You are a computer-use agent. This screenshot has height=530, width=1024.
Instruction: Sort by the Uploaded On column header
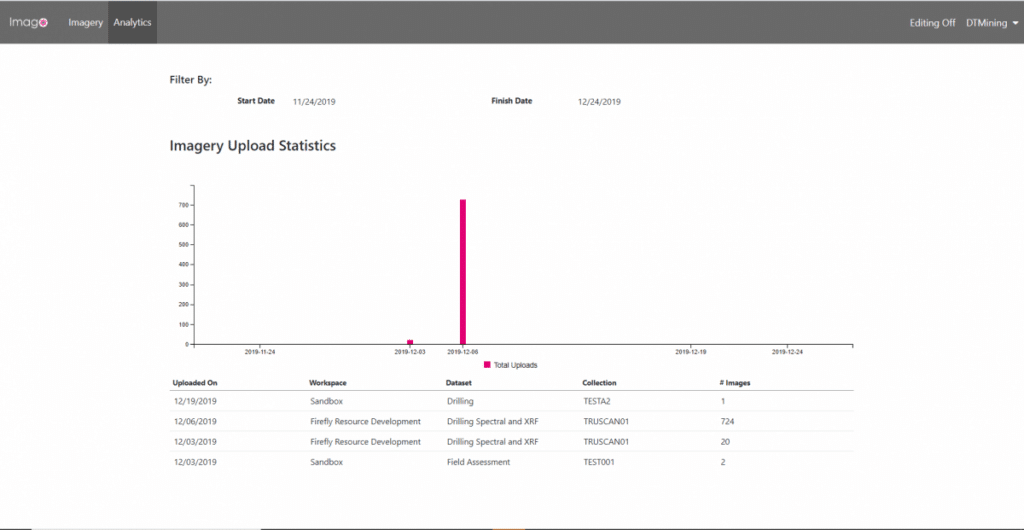tap(195, 382)
